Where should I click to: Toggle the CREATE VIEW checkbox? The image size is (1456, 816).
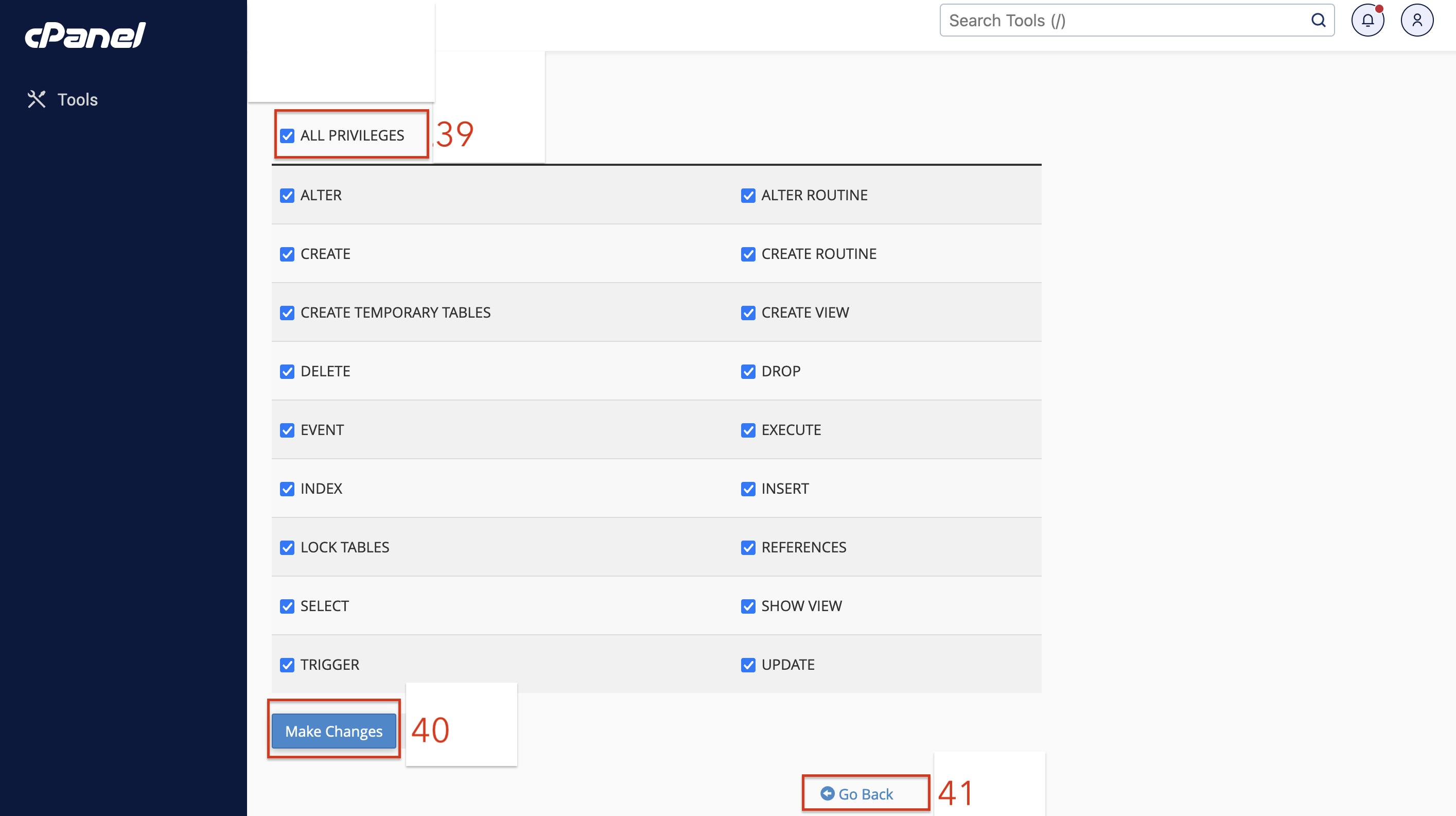tap(748, 314)
